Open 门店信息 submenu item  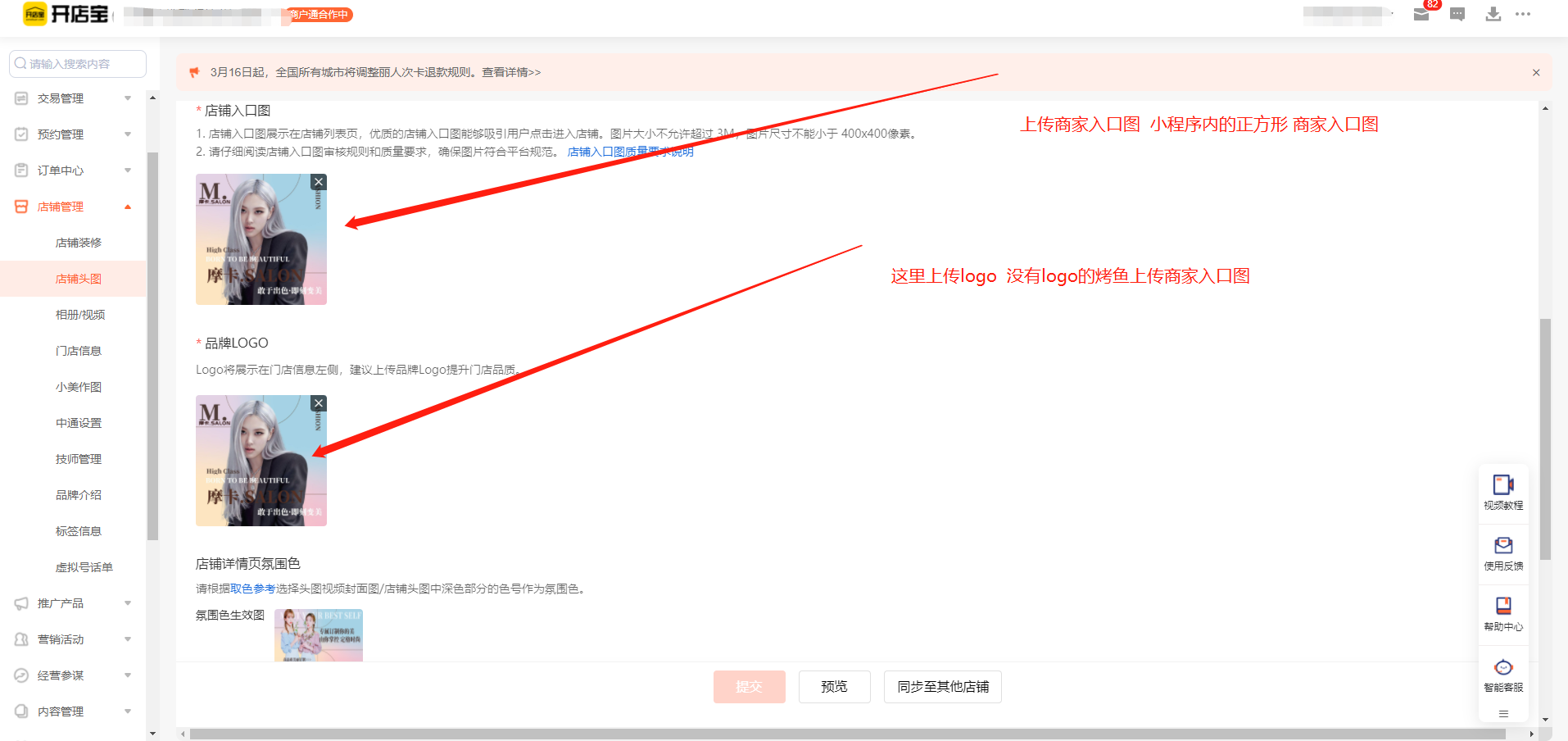pos(79,351)
